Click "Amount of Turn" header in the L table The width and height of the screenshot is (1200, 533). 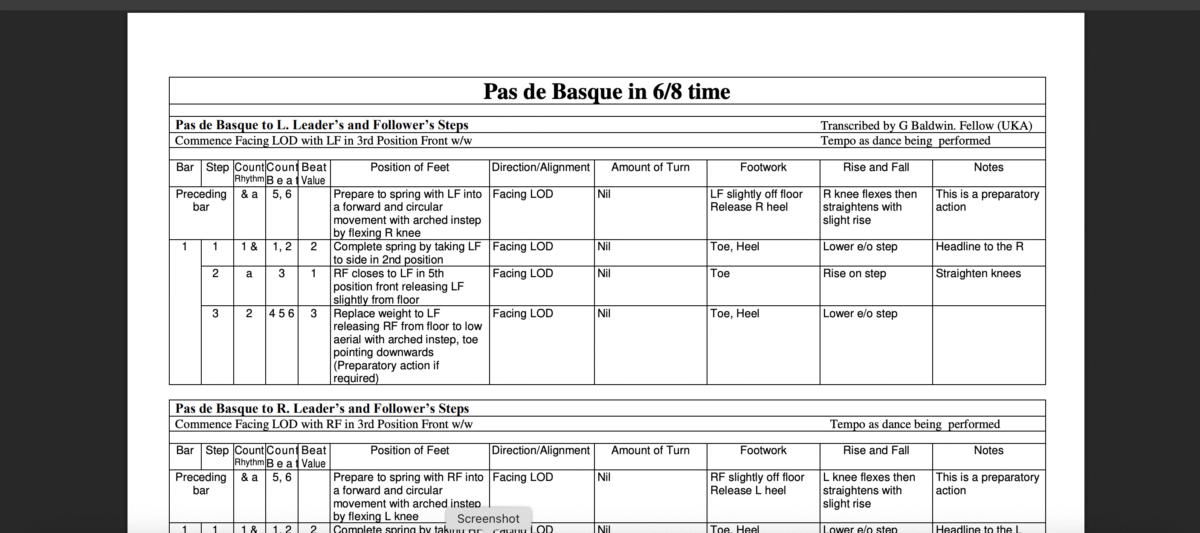pos(650,168)
